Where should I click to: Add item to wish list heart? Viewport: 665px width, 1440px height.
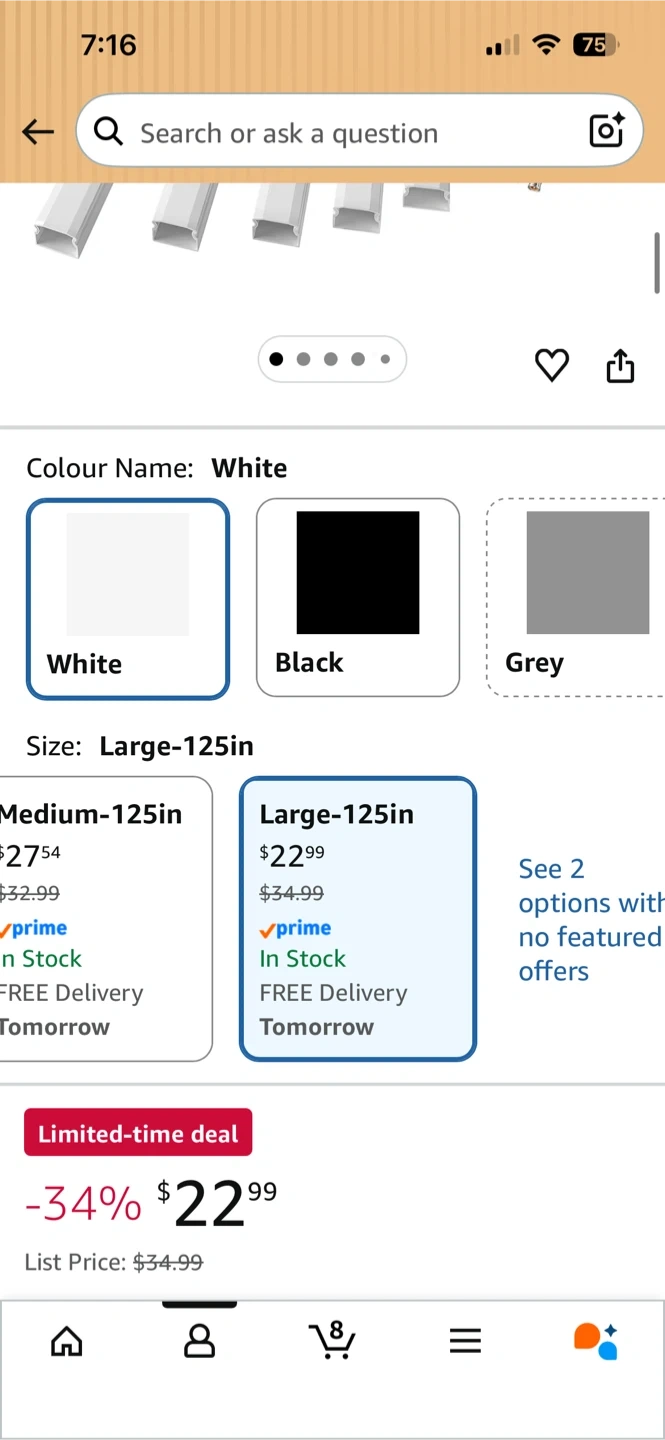(551, 365)
